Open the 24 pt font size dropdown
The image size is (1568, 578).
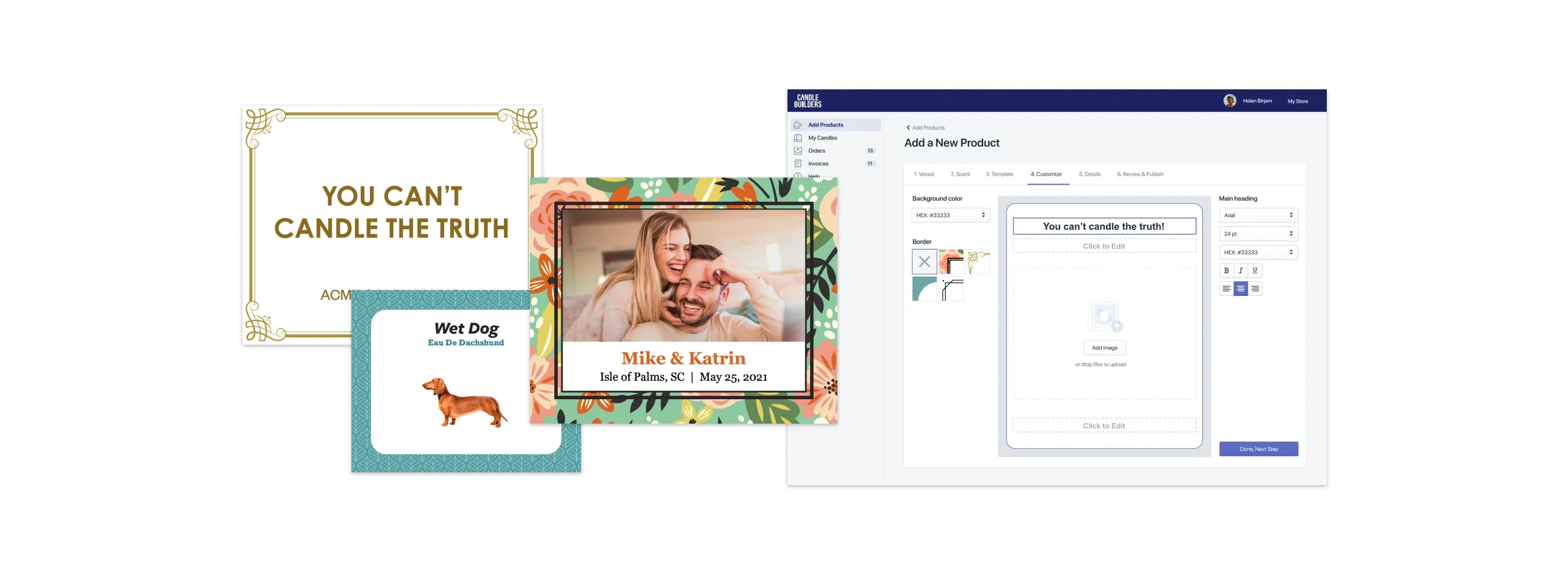(1258, 234)
